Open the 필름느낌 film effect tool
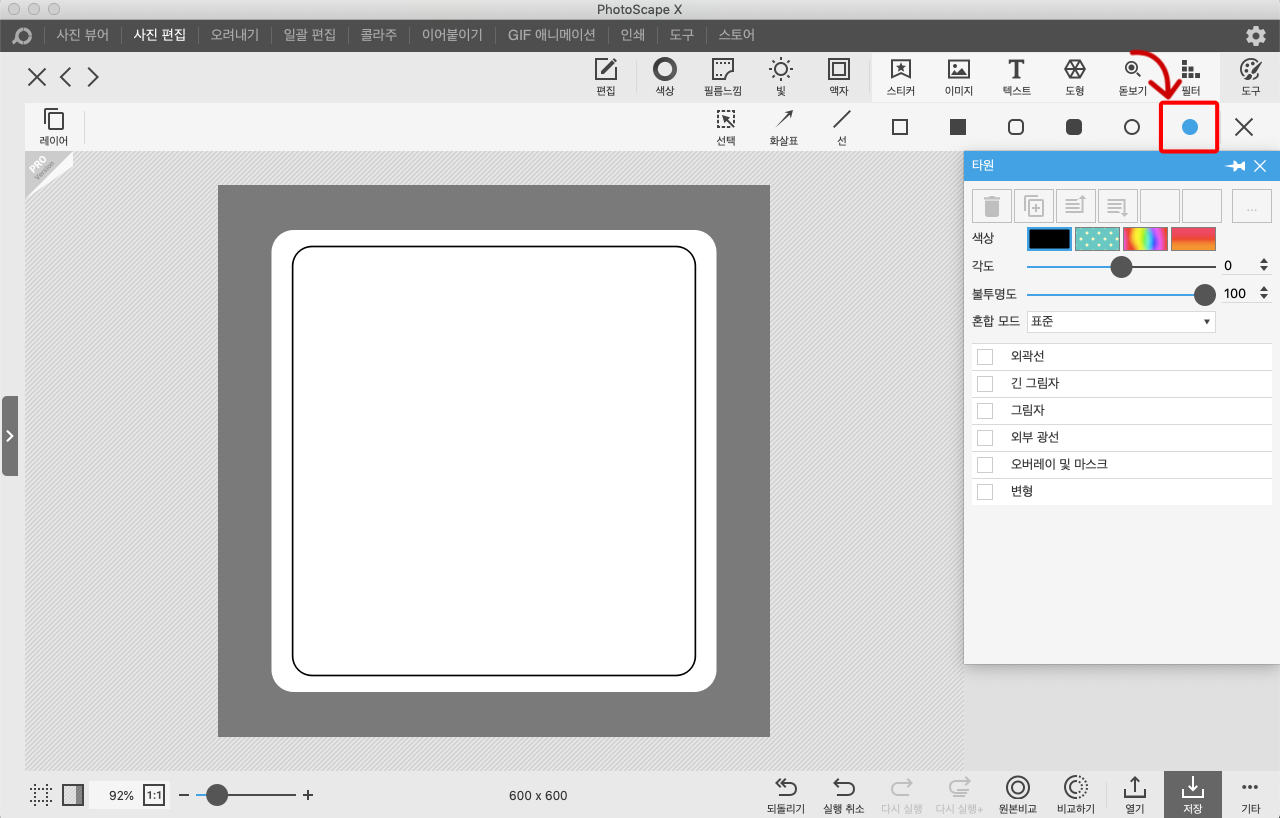This screenshot has height=818, width=1280. tap(723, 77)
